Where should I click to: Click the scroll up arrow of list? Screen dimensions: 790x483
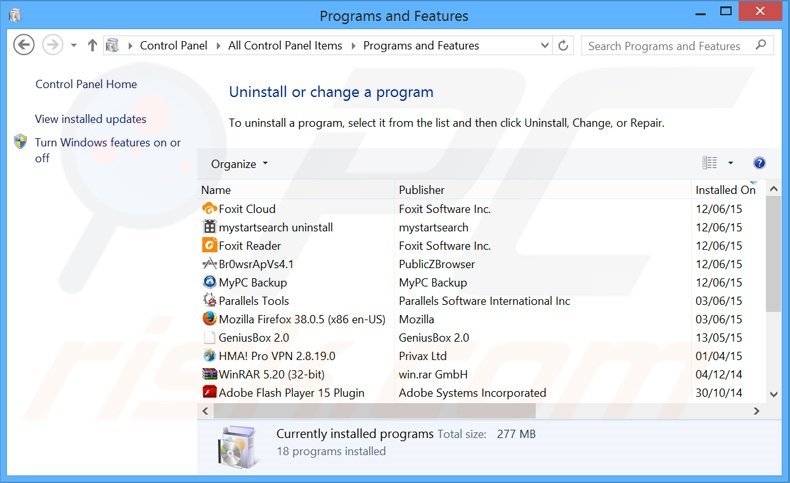point(774,189)
